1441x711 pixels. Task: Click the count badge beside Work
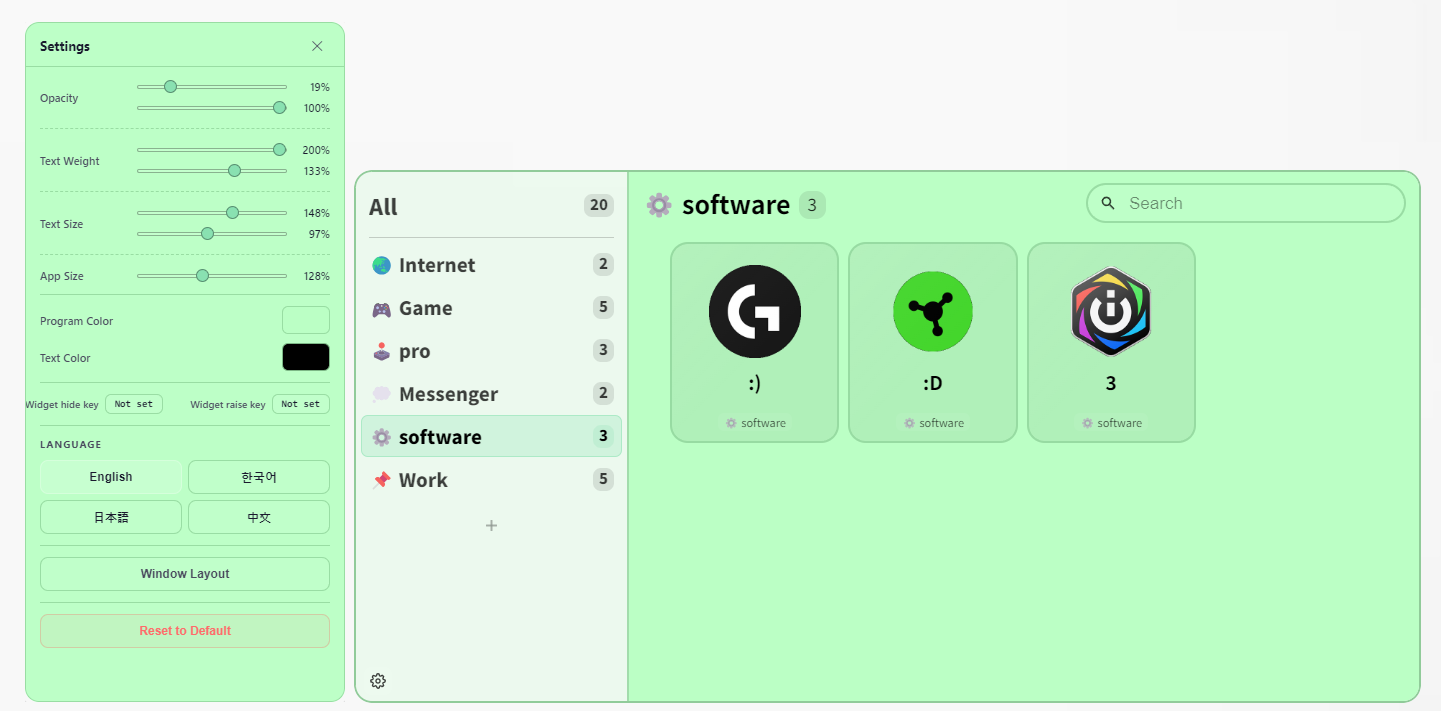click(603, 479)
